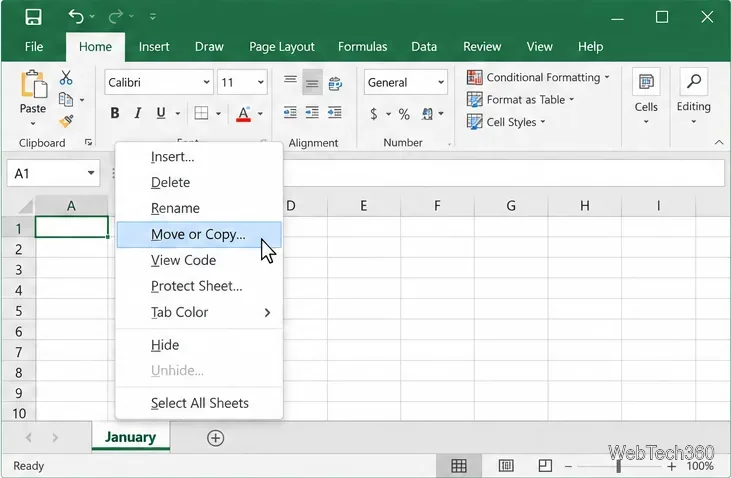Switch to the Insert tab
Viewport: 731px width, 478px height.
(154, 47)
